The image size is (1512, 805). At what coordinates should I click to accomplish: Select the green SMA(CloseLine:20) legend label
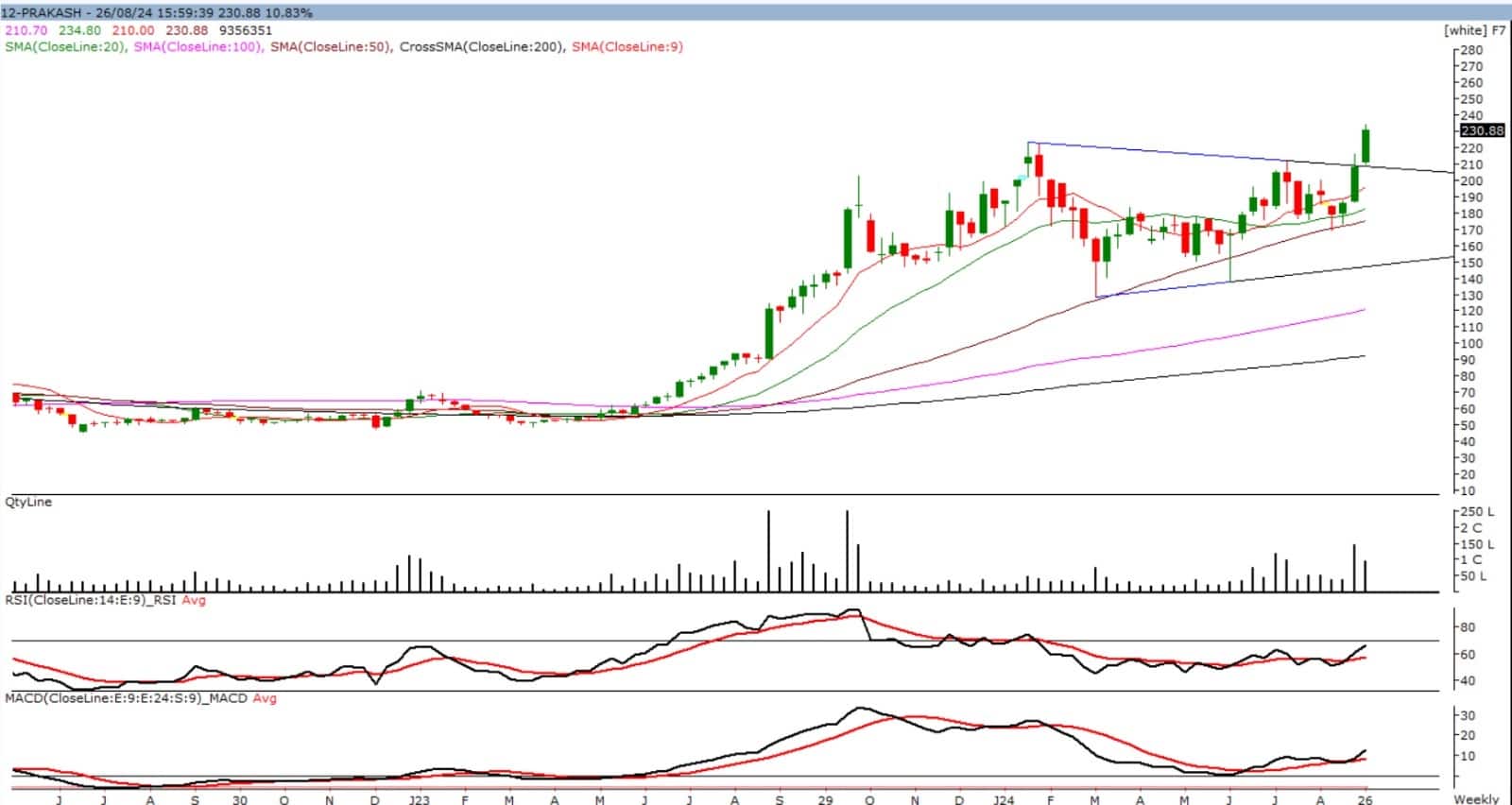click(x=65, y=46)
